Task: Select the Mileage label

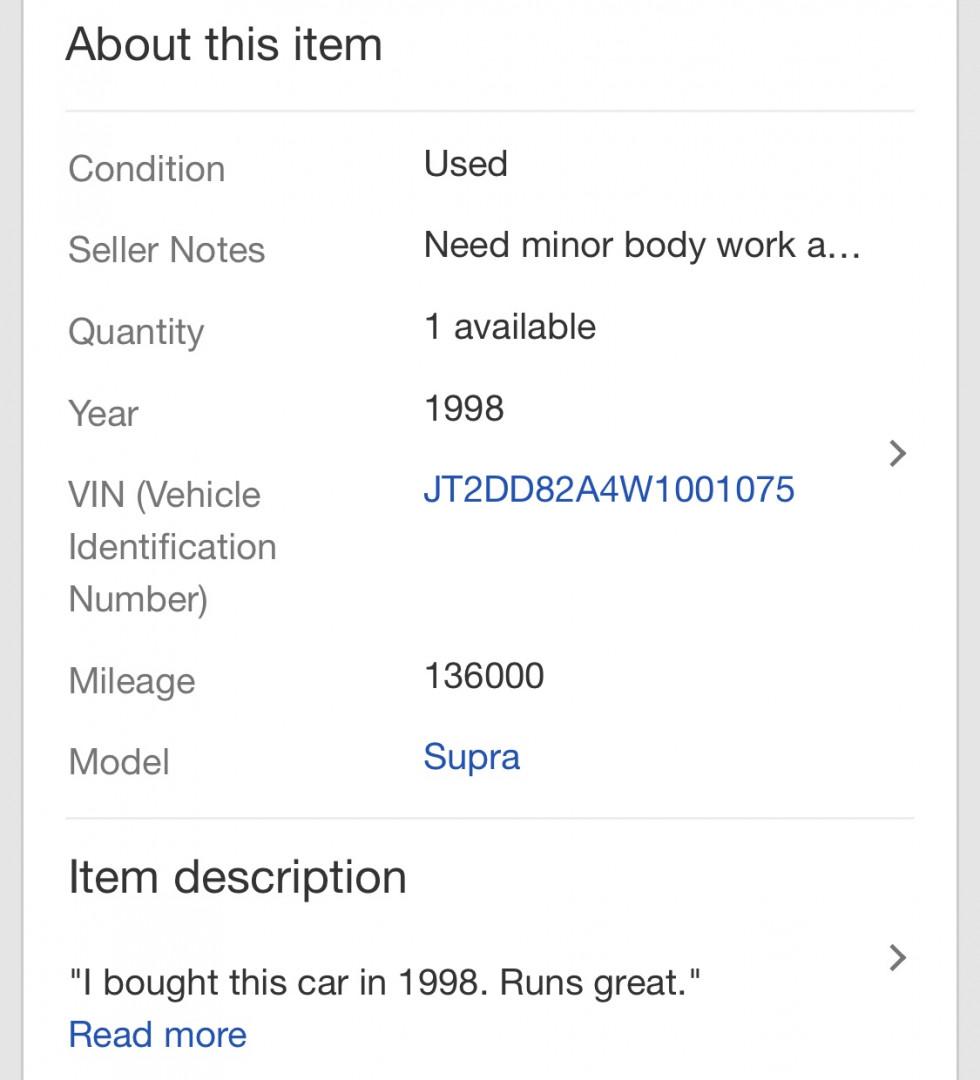Action: tap(131, 681)
